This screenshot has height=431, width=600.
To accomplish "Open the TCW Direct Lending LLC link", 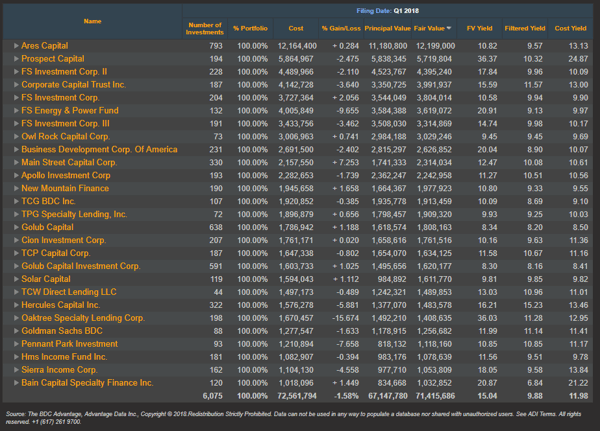I will tap(69, 292).
